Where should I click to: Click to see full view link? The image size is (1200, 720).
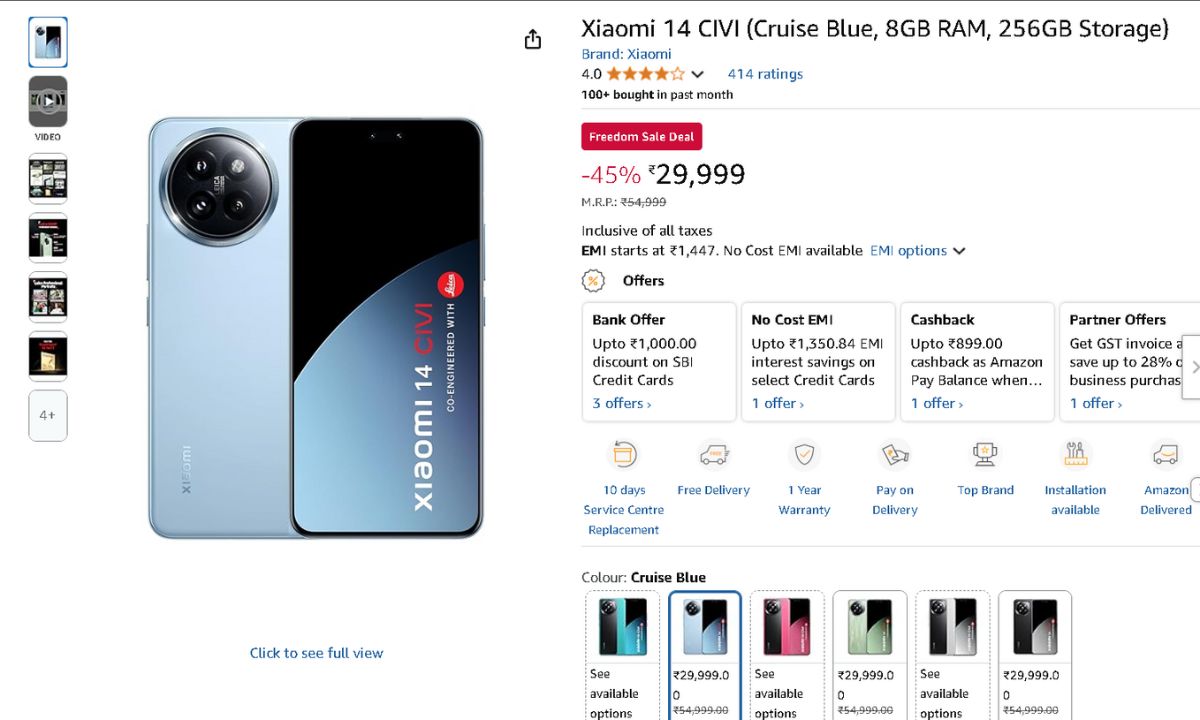coord(316,653)
